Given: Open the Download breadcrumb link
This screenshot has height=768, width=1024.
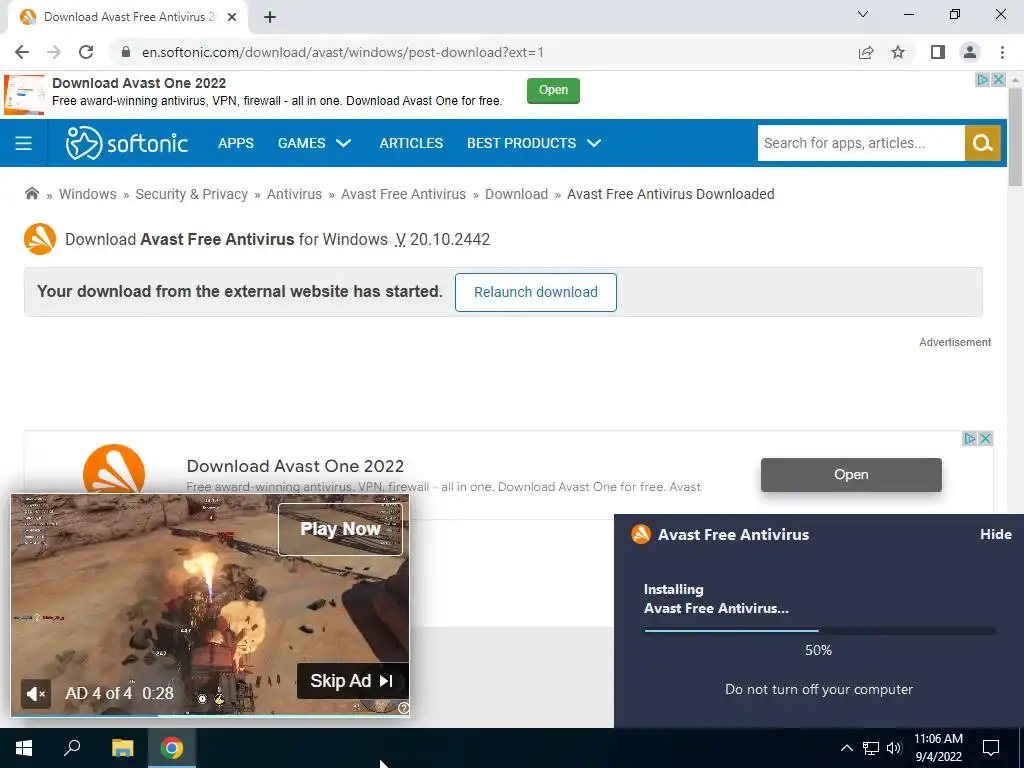Looking at the screenshot, I should click(517, 194).
